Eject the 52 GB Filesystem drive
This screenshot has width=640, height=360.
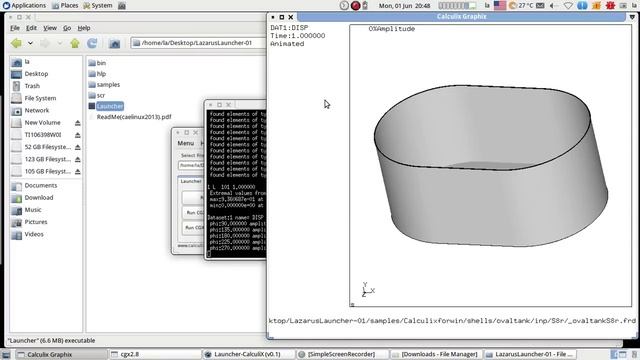coord(78,147)
